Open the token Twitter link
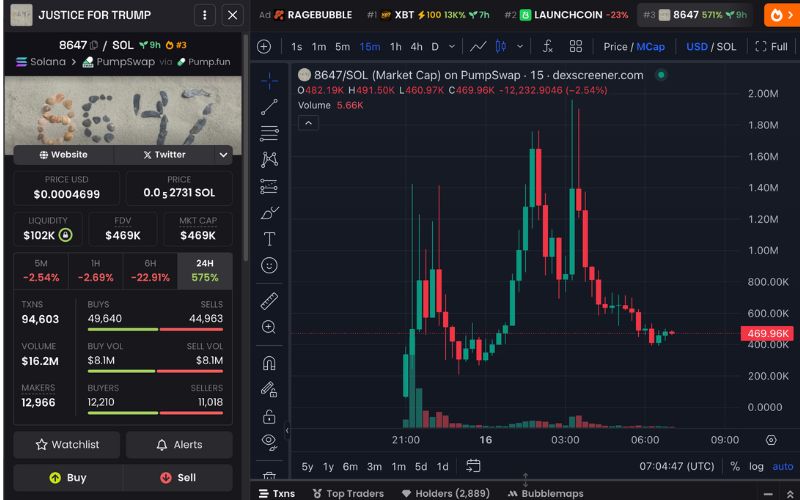Viewport: 800px width, 500px height. point(164,155)
